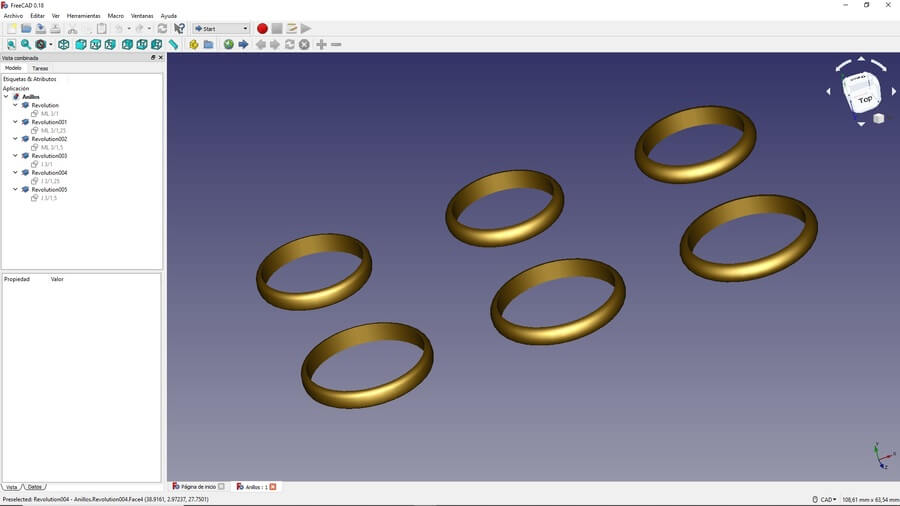The width and height of the screenshot is (900, 506).
Task: Click the Top face of navigation cube
Action: point(865,99)
